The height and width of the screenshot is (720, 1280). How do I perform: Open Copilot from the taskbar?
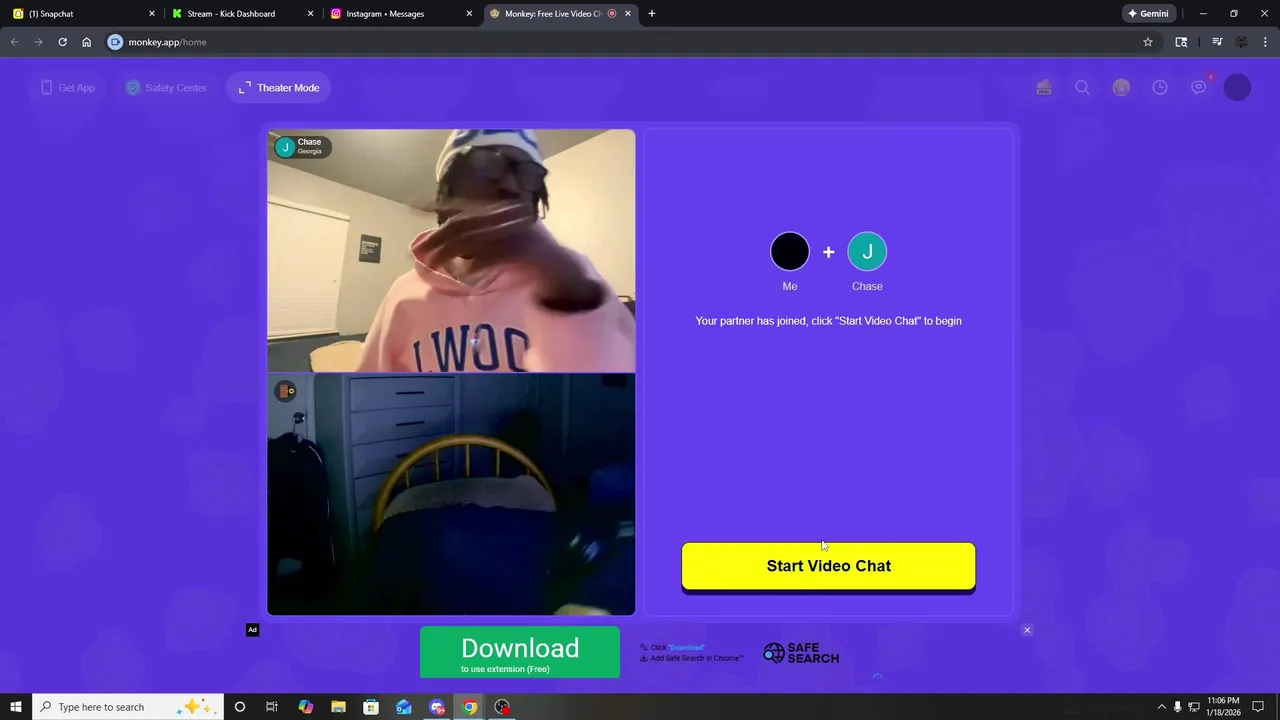pyautogui.click(x=306, y=707)
